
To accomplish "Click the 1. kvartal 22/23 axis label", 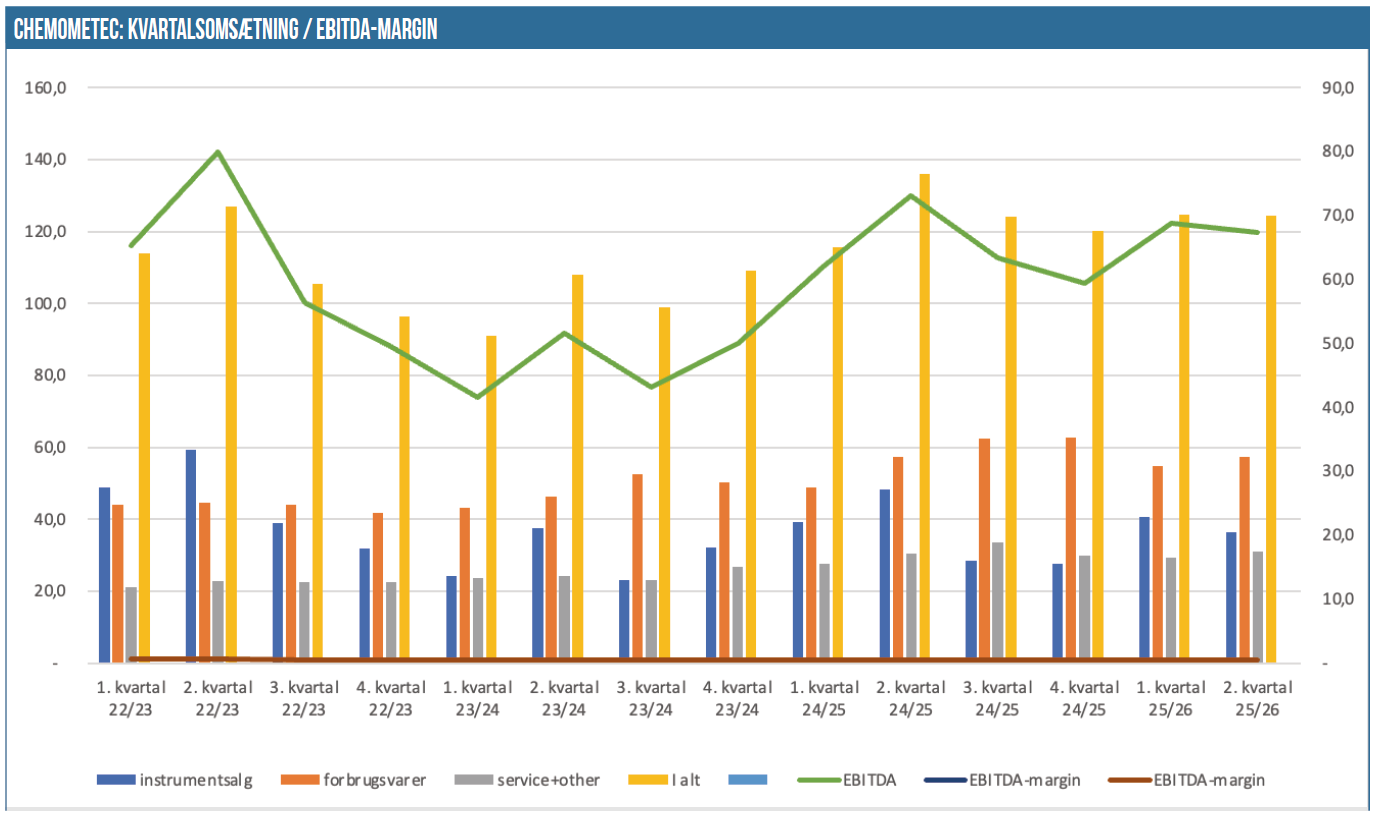I will pos(130,698).
